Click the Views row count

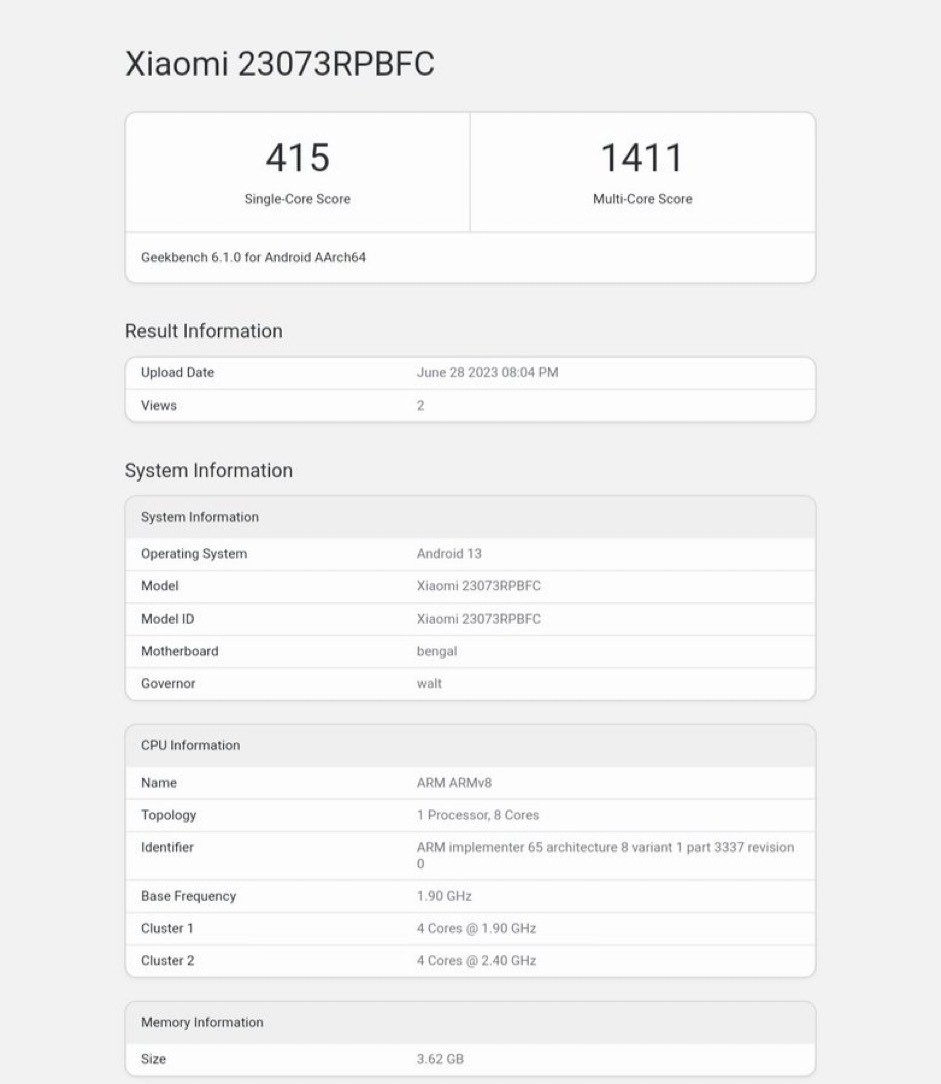[x=421, y=406]
